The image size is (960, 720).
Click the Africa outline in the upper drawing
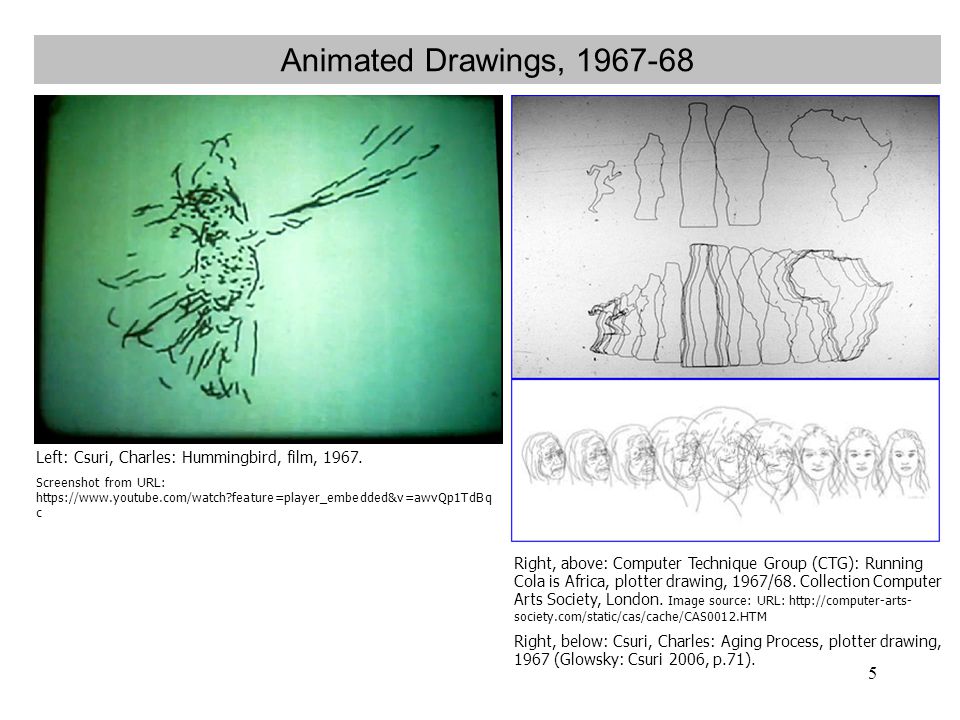[839, 164]
